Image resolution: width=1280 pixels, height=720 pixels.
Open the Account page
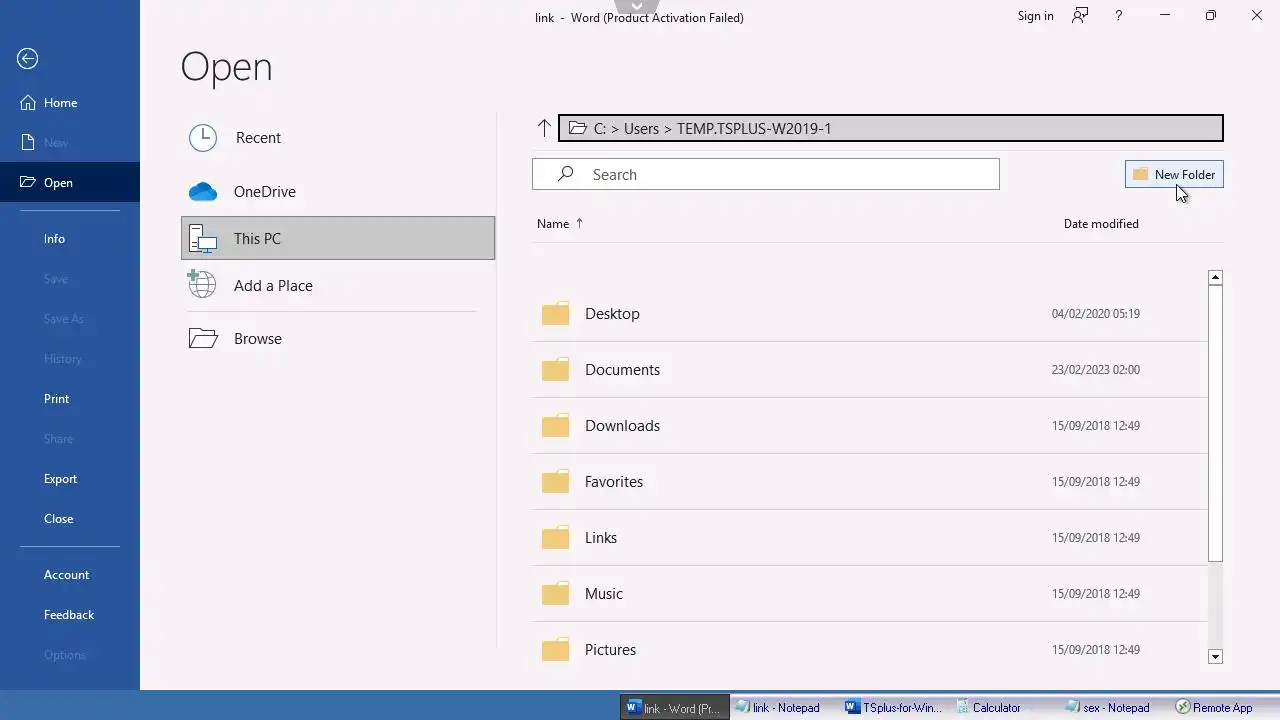(x=70, y=575)
